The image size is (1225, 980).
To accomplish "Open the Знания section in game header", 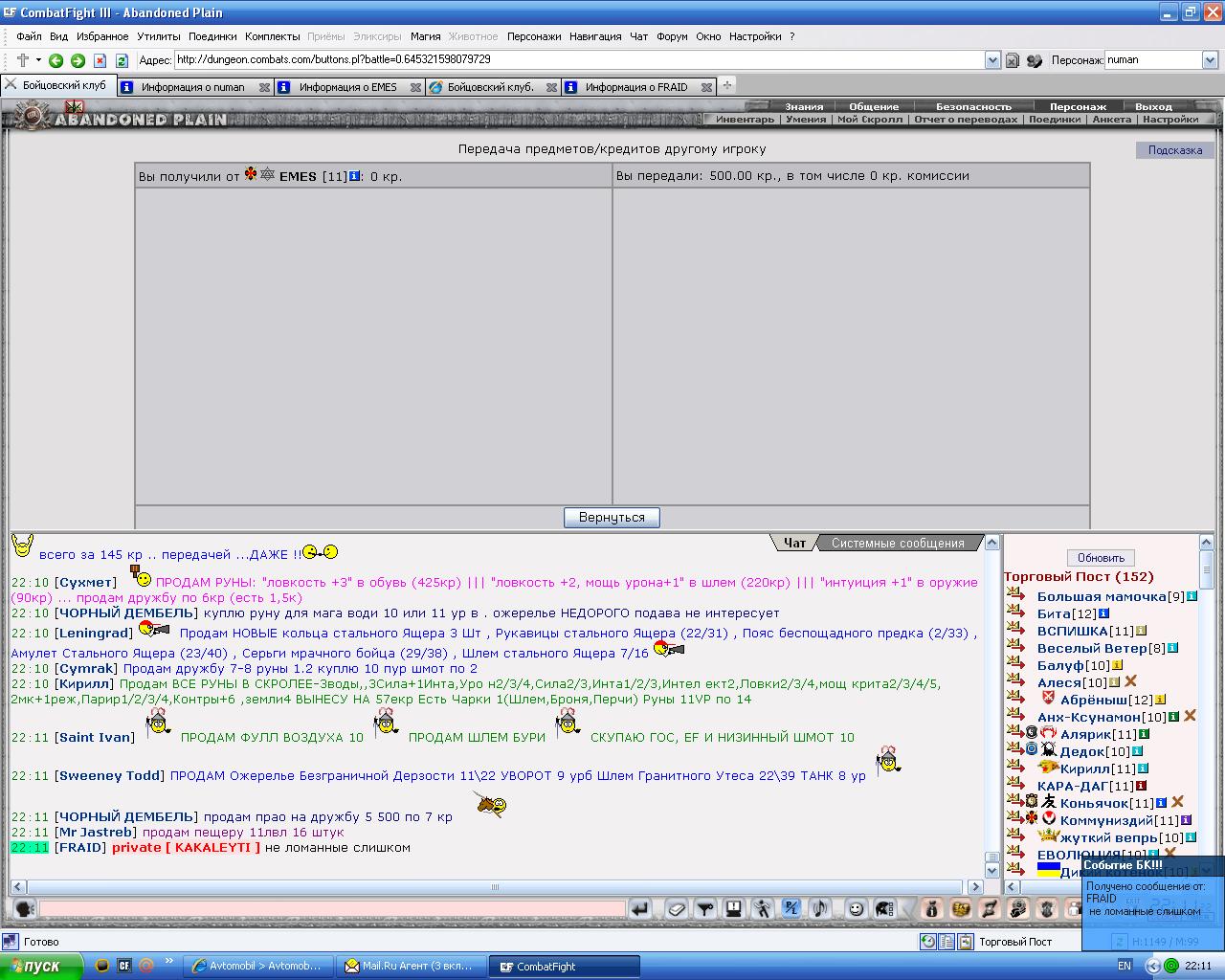I will point(804,106).
